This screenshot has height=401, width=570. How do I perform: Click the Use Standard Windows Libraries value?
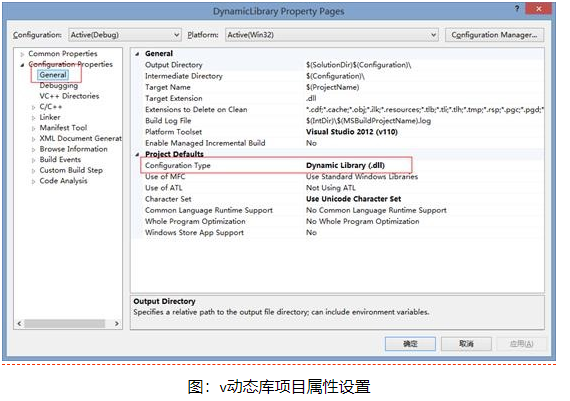(362, 177)
